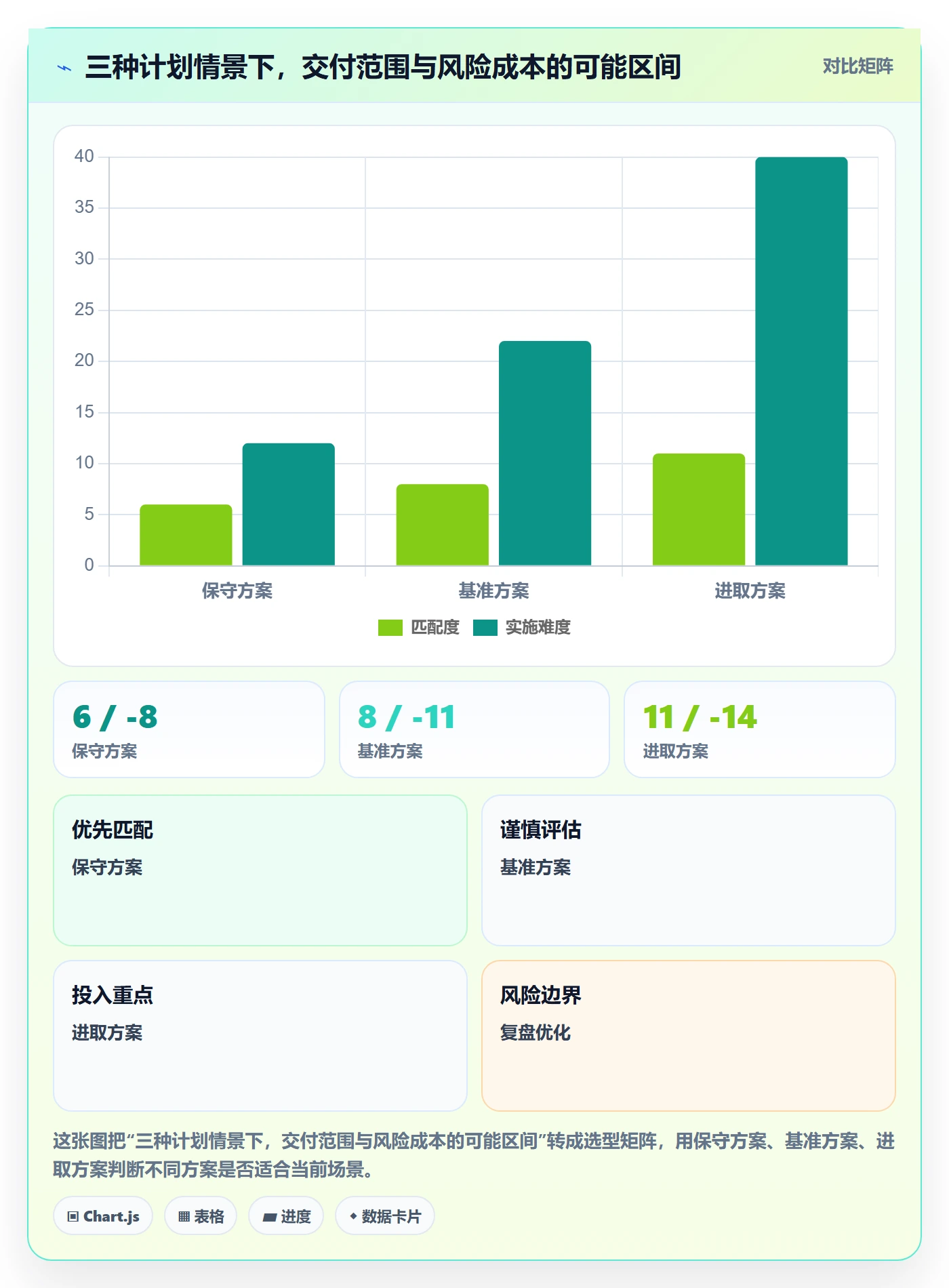This screenshot has width=949, height=1288.
Task: Open the 风险边界 matrix card
Action: click(689, 1036)
